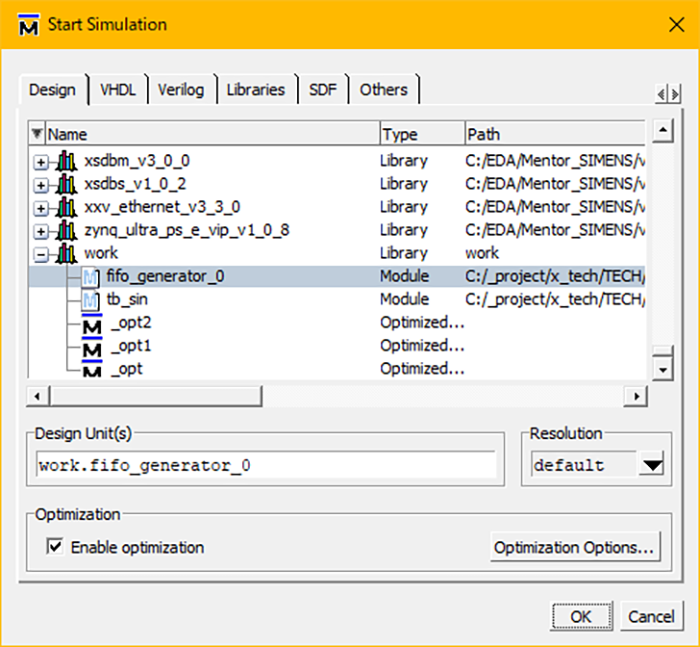Viewport: 700px width, 647px height.
Task: Click the work path cell text
Action: pos(482,253)
